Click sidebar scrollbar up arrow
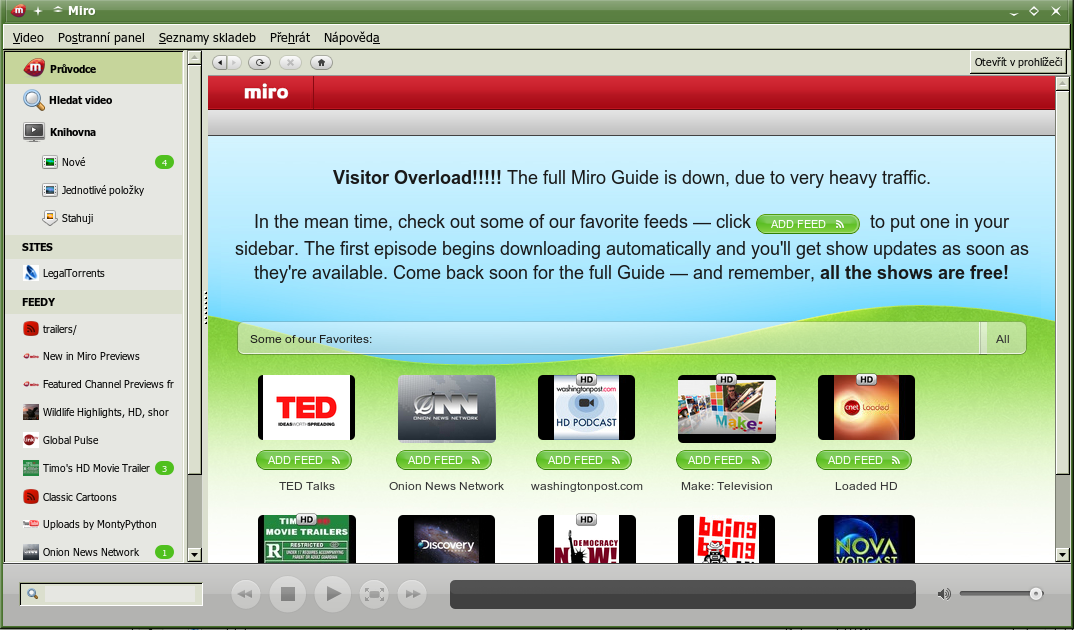Screen dimensions: 1074x630 click(x=195, y=58)
